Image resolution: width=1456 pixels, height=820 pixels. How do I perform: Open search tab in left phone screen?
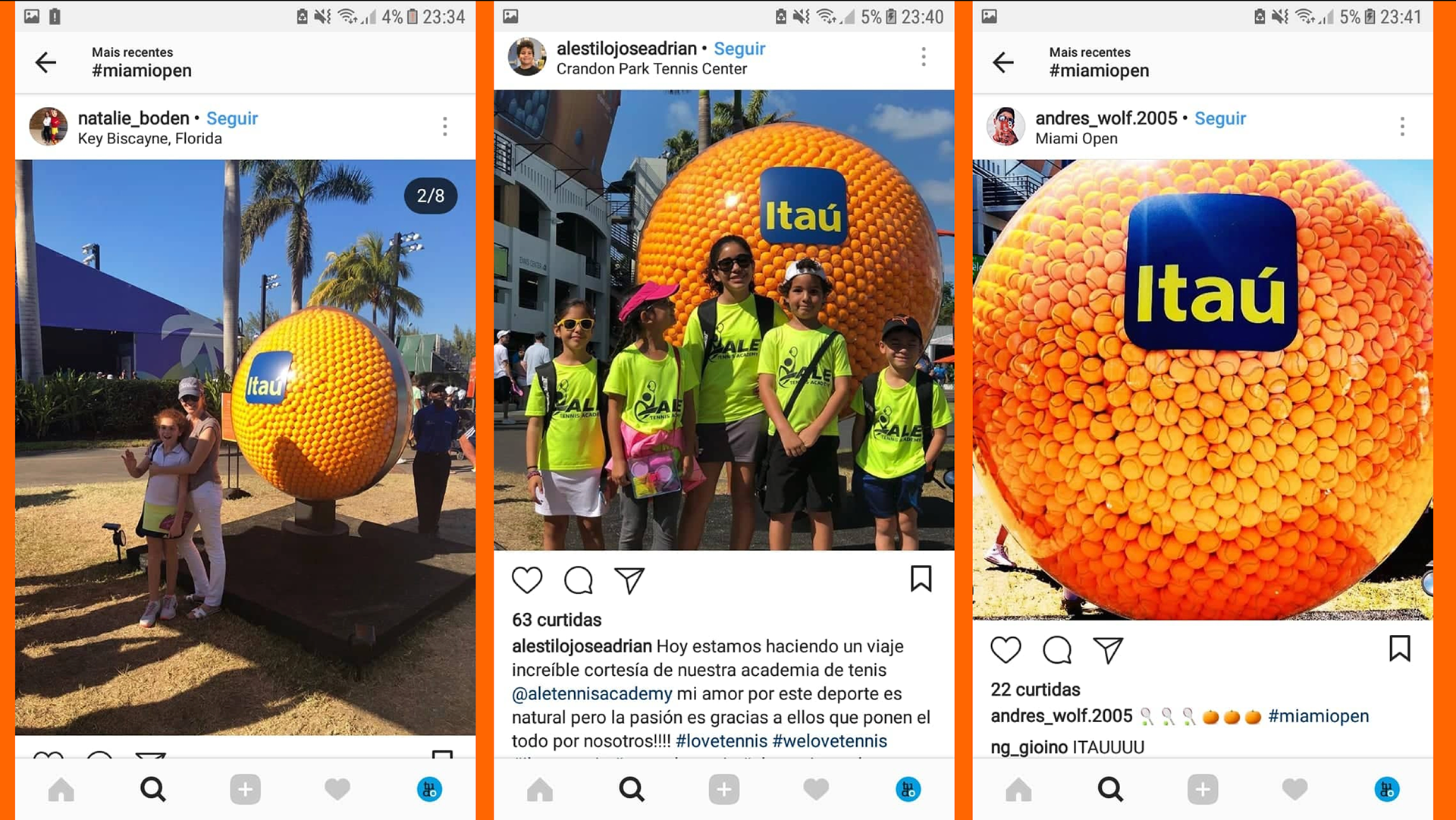coord(153,790)
